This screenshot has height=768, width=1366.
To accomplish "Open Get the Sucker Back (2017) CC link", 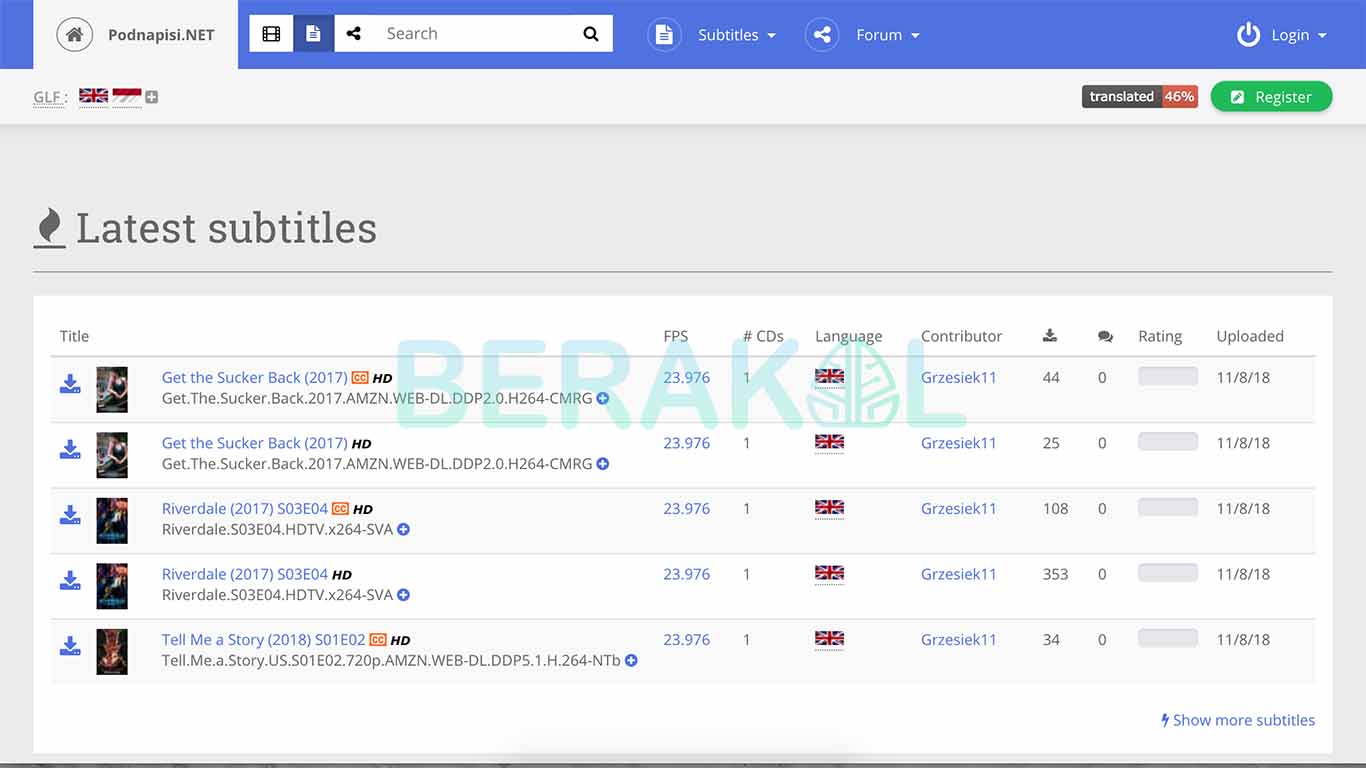I will [255, 378].
